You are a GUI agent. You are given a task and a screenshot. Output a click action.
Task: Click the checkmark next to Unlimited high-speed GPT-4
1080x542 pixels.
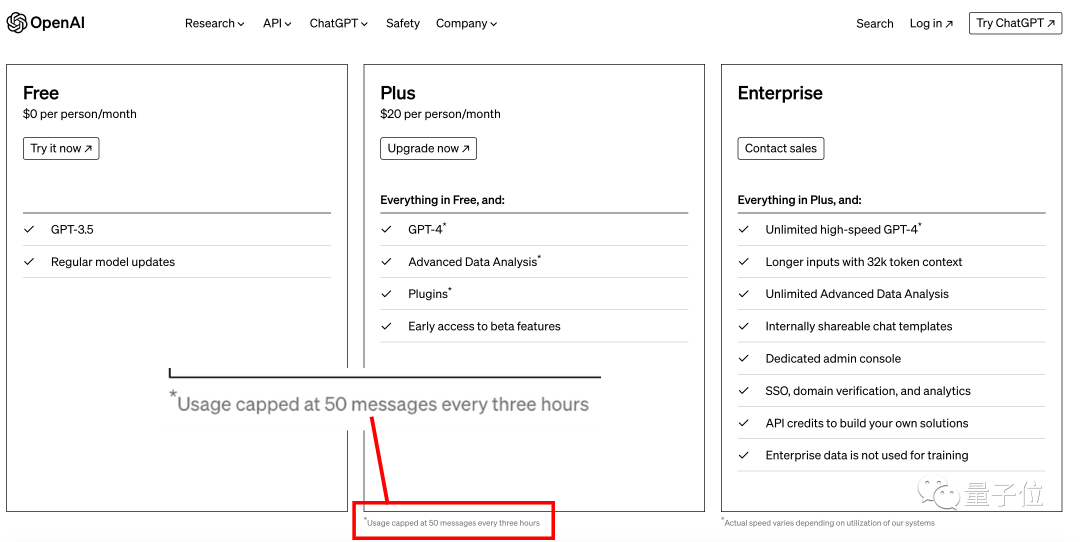[x=744, y=230]
